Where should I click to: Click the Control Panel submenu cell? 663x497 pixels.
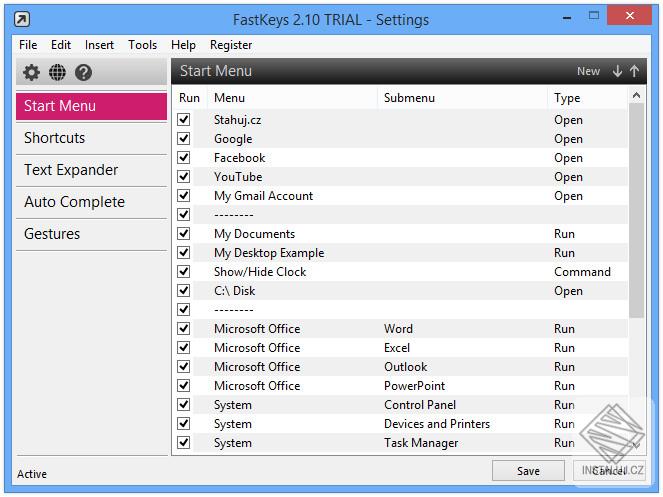[x=420, y=405]
